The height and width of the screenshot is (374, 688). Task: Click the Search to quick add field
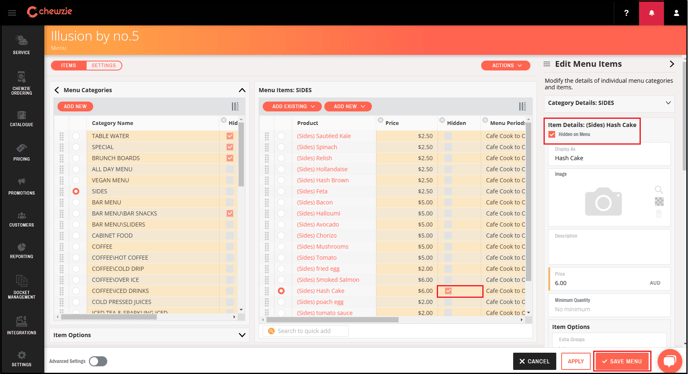click(305, 331)
